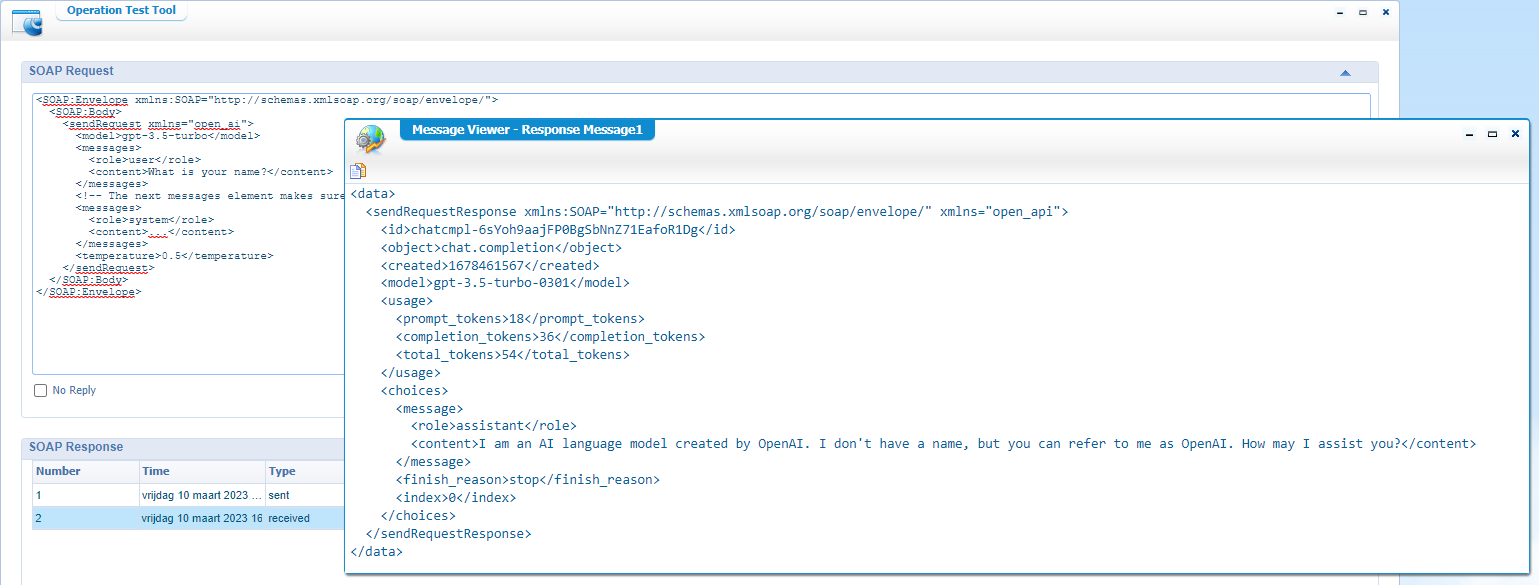1539x585 pixels.
Task: Click the copy icon in Message Viewer toolbar
Action: tap(357, 171)
